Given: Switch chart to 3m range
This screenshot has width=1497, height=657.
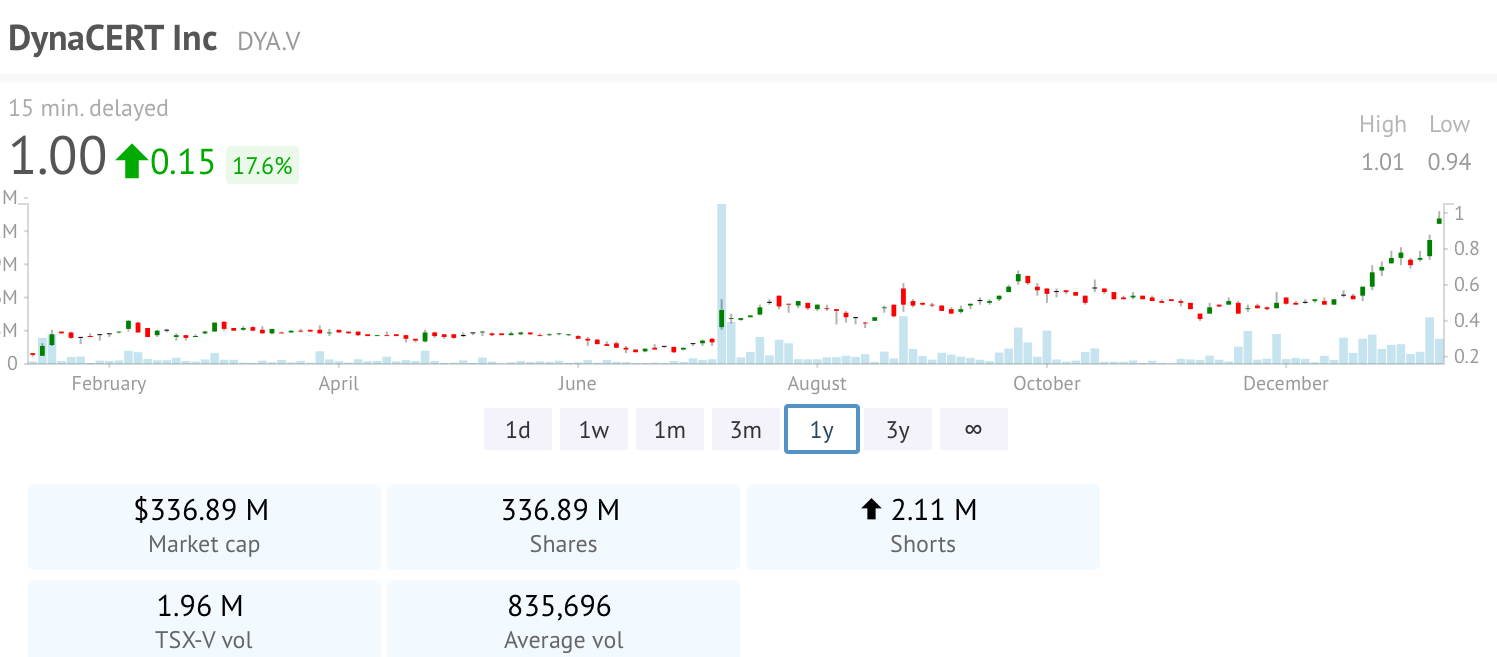Looking at the screenshot, I should [746, 429].
